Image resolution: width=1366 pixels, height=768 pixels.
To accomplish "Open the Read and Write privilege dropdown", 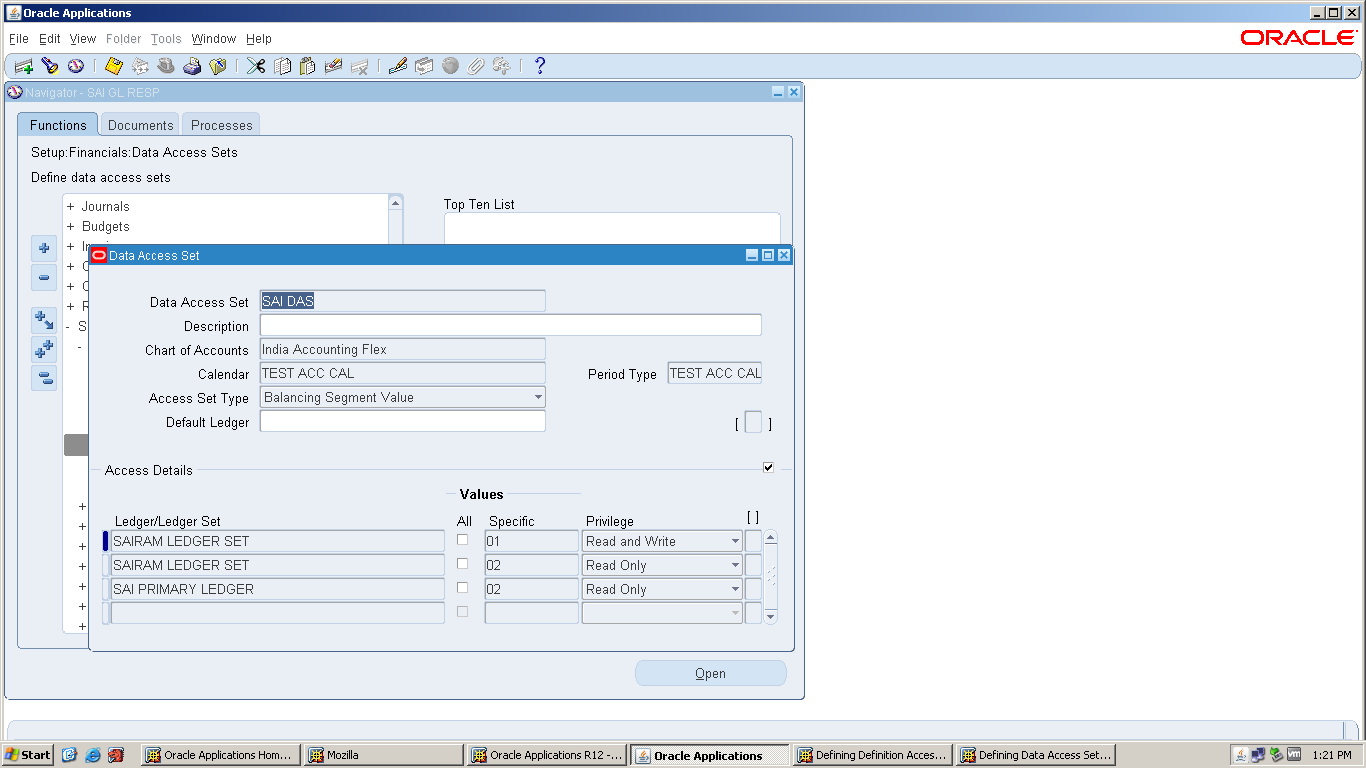I will click(735, 541).
